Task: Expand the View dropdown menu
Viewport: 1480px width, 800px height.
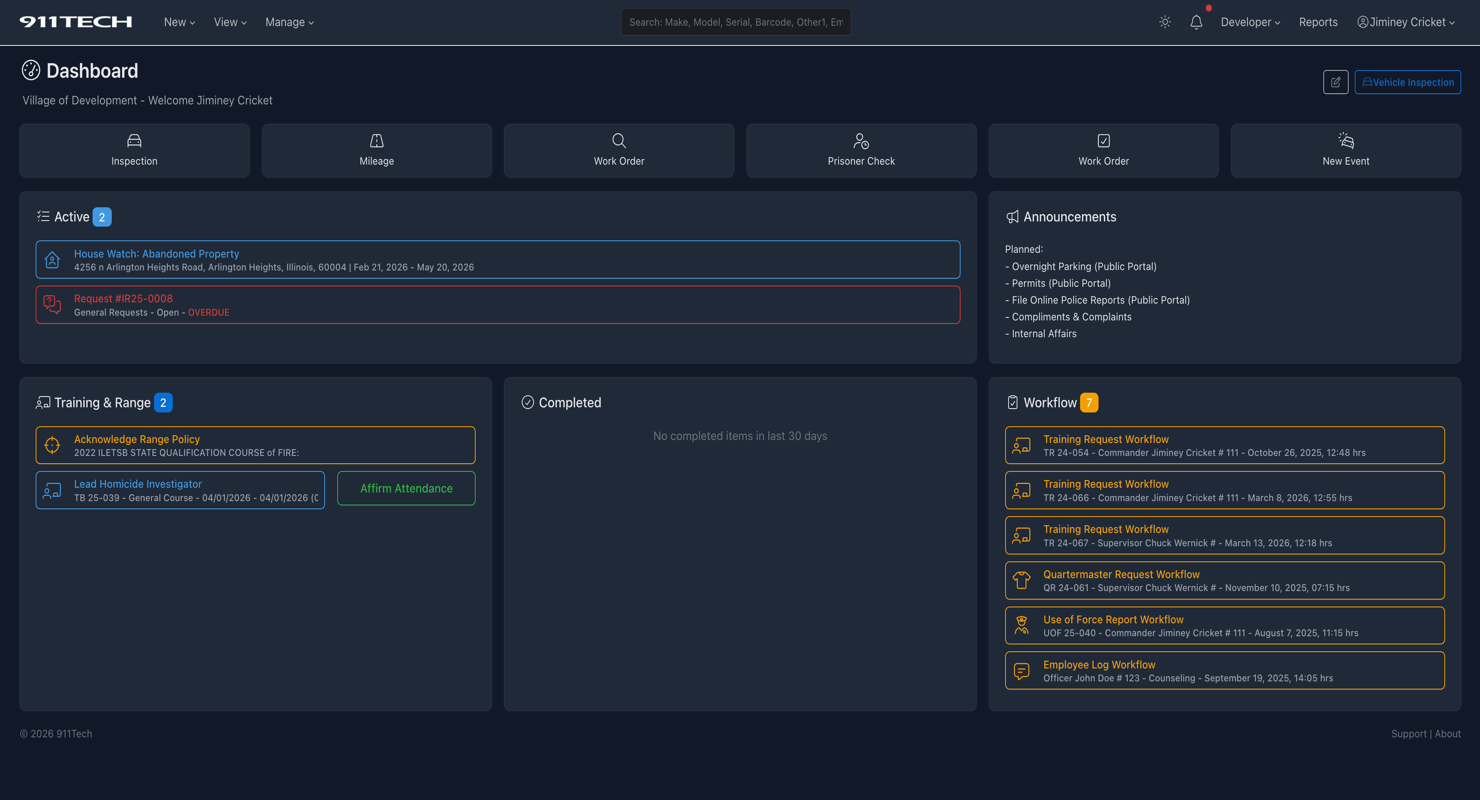Action: point(230,22)
